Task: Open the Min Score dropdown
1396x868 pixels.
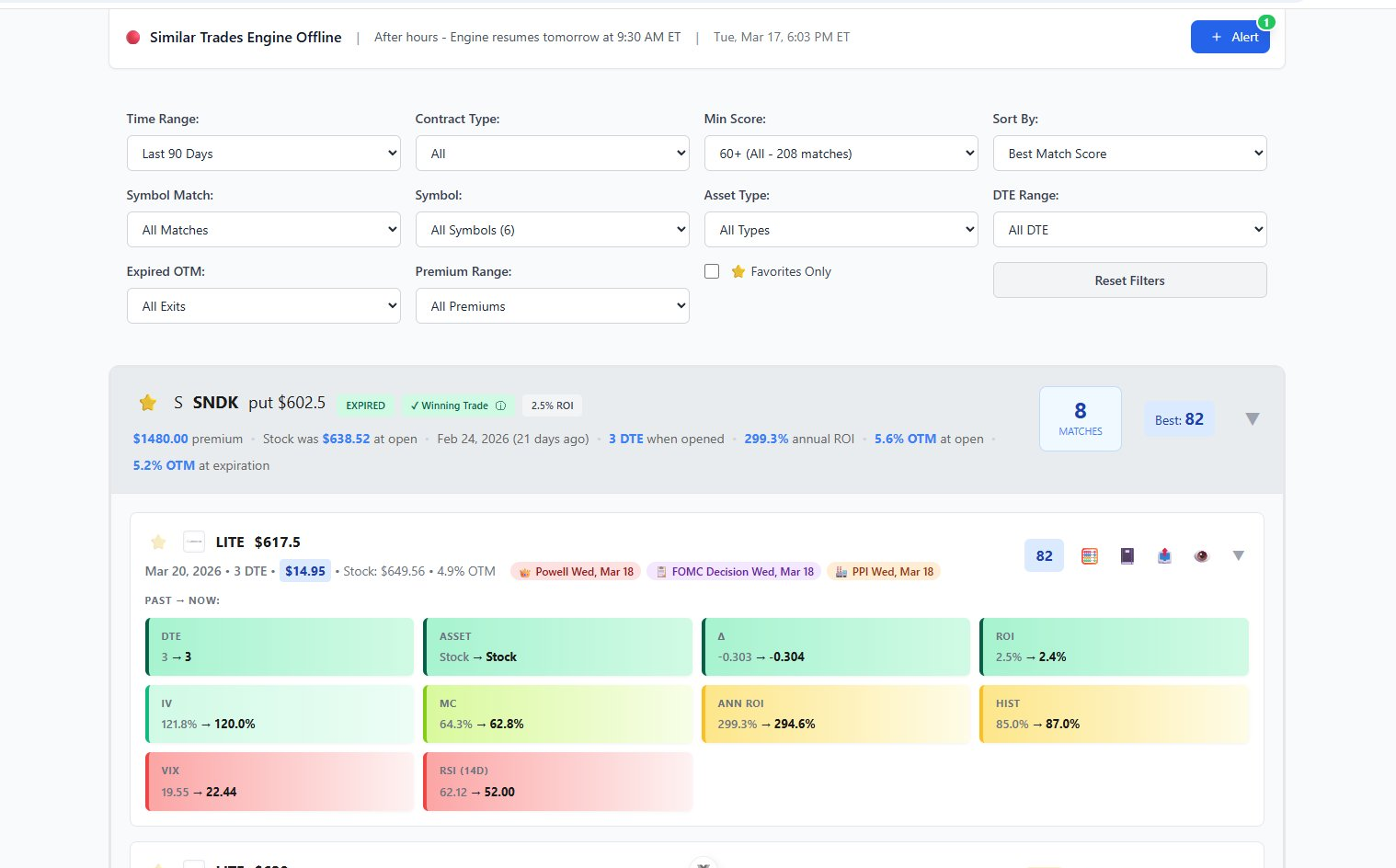Action: (x=841, y=154)
